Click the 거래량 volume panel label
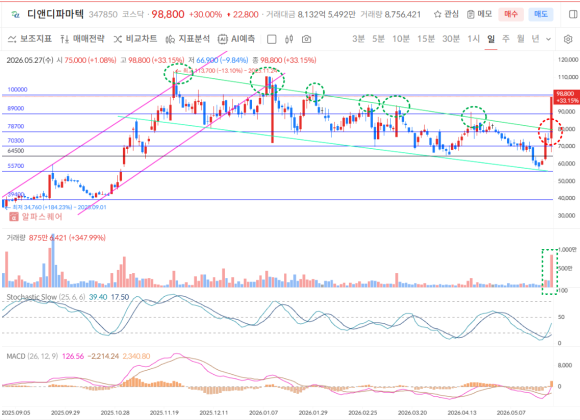The image size is (580, 420). coord(16,238)
